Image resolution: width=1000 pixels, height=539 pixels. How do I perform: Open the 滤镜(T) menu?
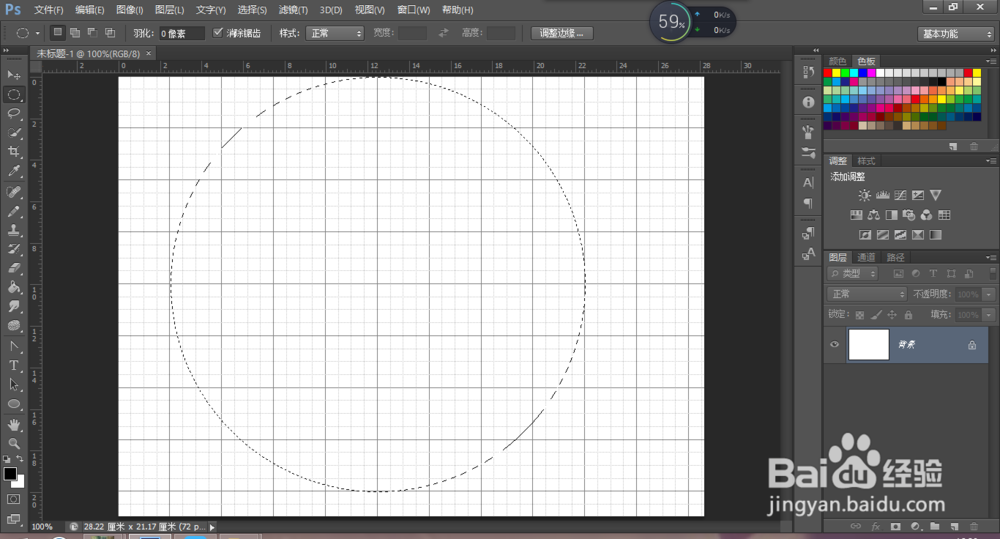293,10
